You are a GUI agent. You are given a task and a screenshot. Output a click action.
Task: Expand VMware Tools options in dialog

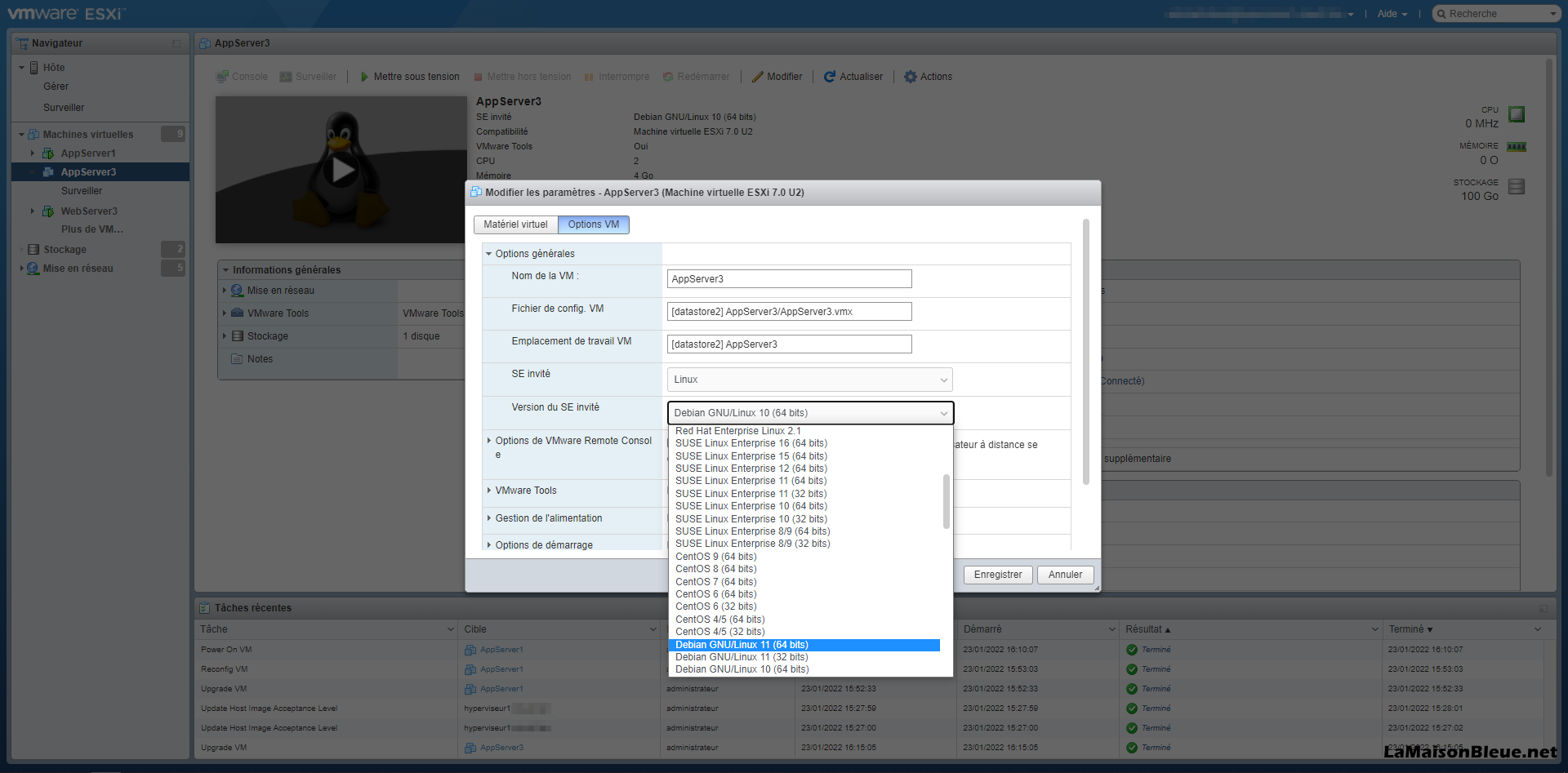(489, 491)
